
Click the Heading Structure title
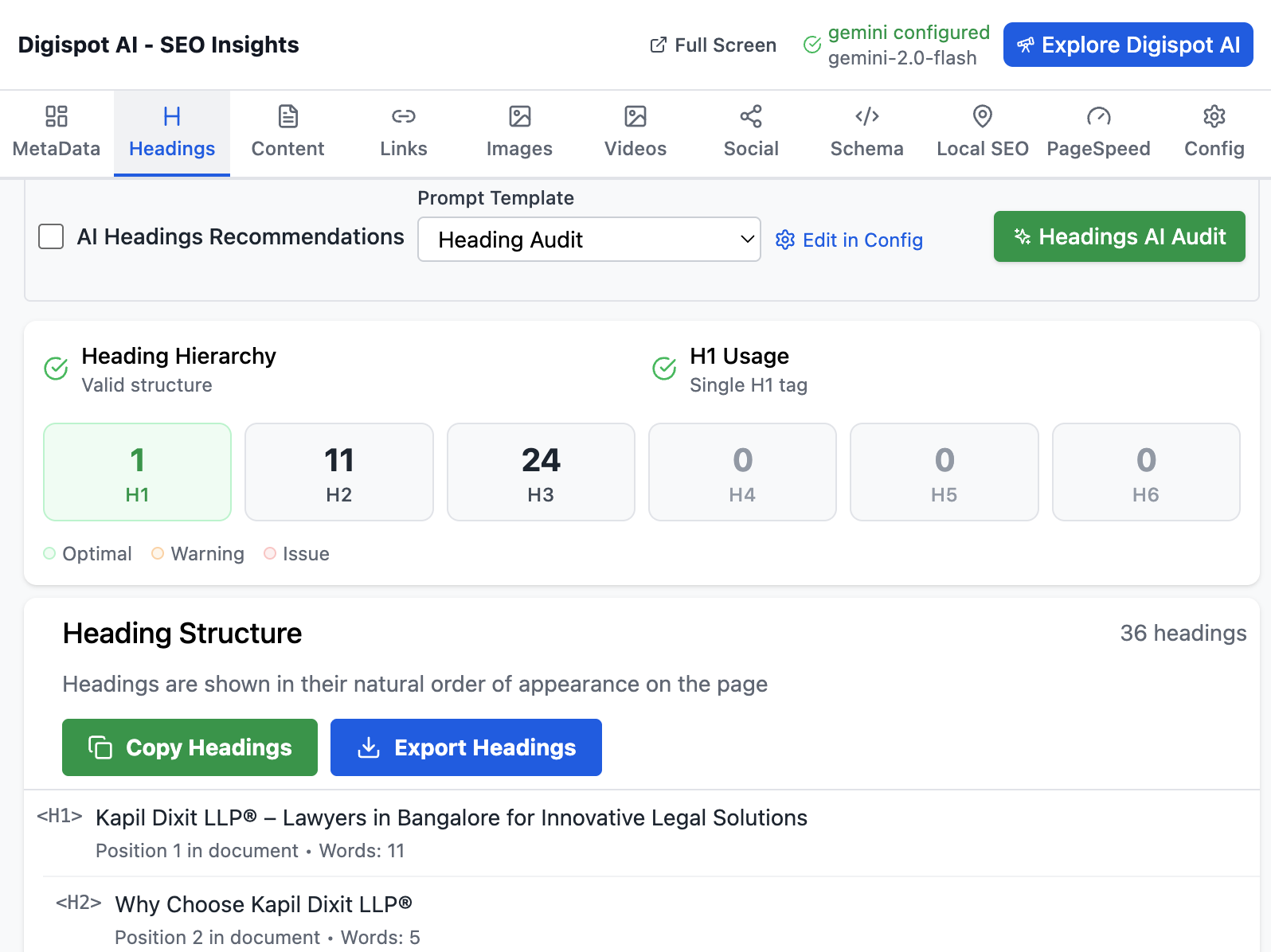tap(182, 634)
